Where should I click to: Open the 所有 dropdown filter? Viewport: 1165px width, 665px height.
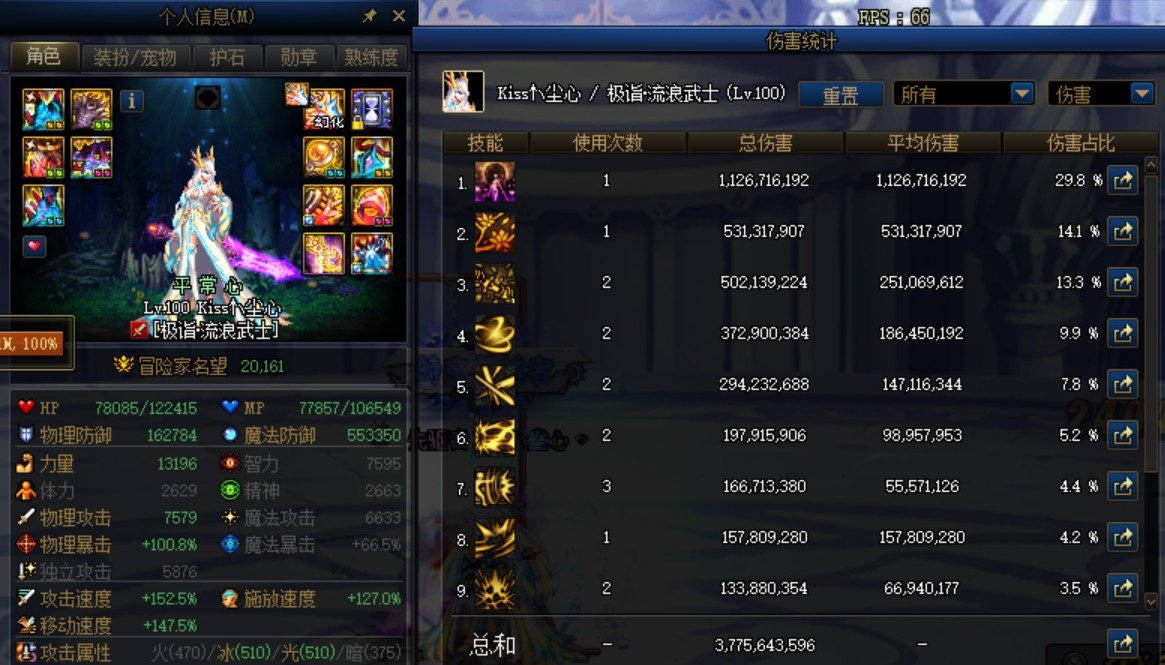coord(964,94)
